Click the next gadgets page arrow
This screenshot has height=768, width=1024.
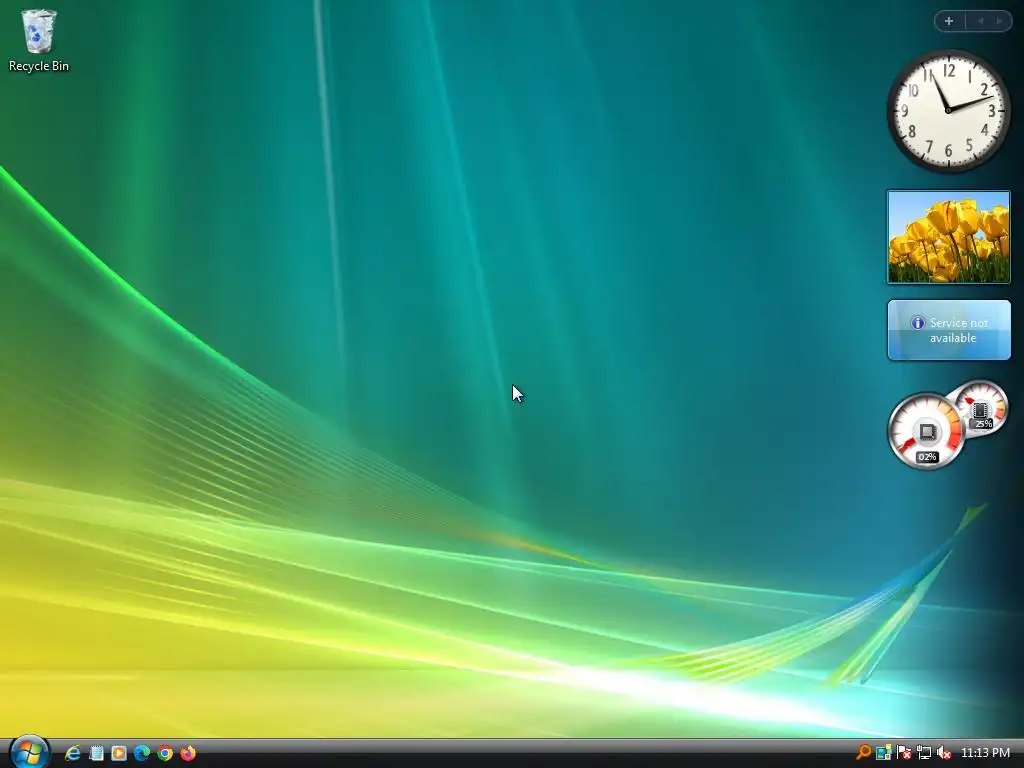999,21
